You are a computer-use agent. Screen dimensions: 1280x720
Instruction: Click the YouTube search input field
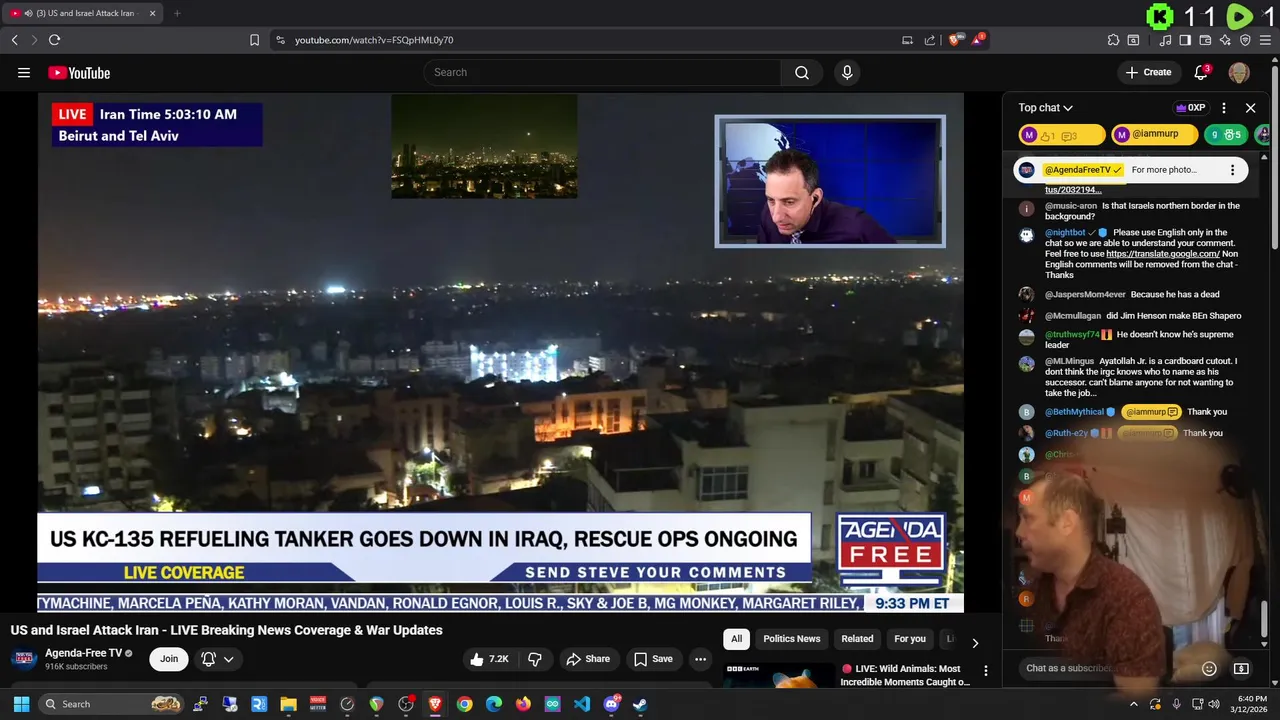click(602, 72)
